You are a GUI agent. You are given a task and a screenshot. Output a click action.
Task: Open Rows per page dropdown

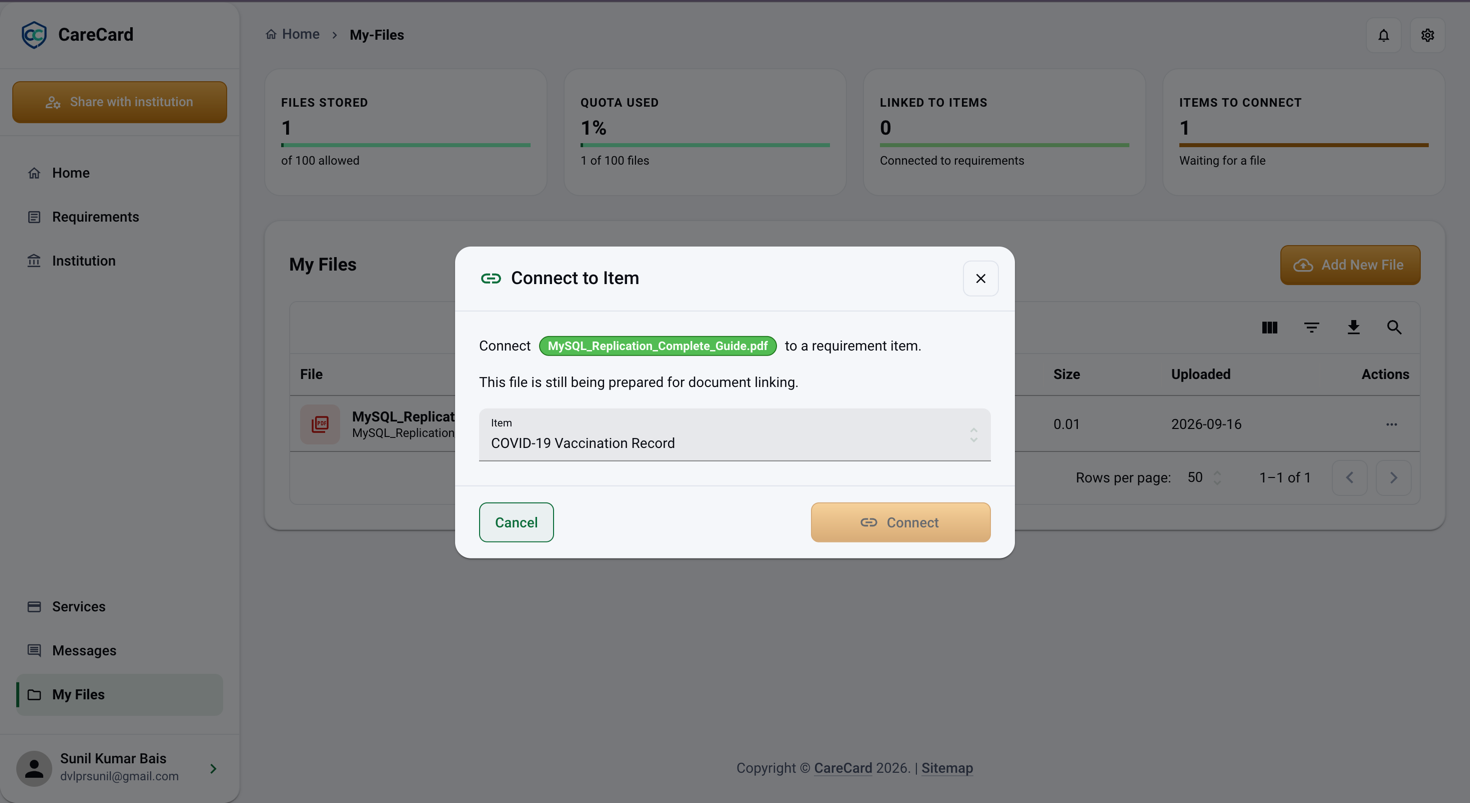pyautogui.click(x=1204, y=478)
